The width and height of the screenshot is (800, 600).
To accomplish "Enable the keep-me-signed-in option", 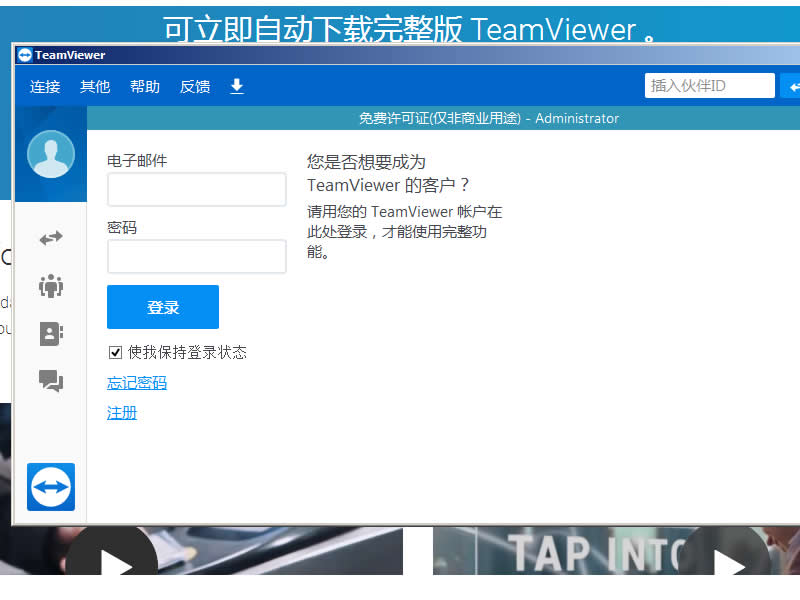I will click(115, 352).
